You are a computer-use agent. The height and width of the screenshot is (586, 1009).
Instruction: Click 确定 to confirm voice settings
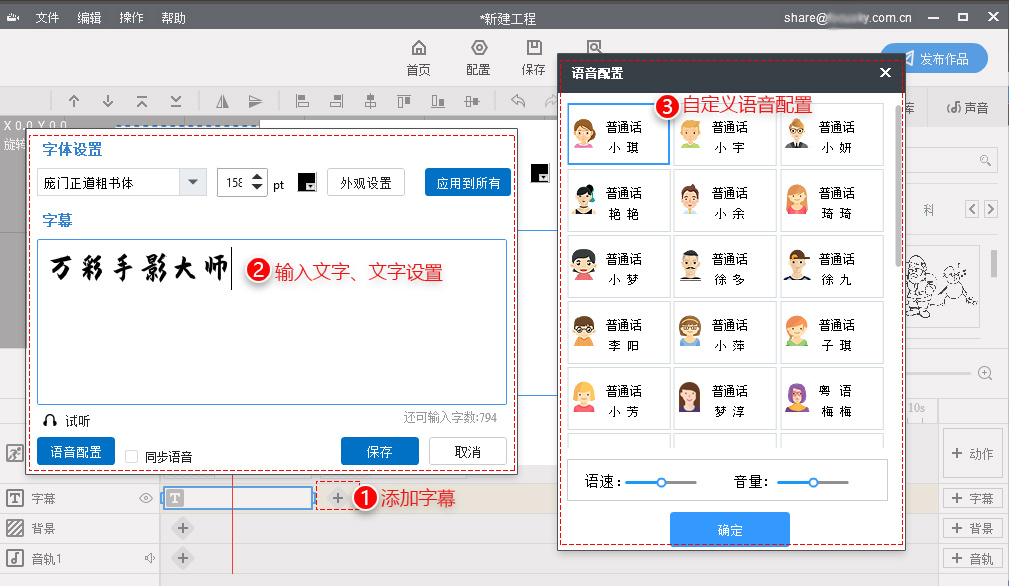(729, 528)
